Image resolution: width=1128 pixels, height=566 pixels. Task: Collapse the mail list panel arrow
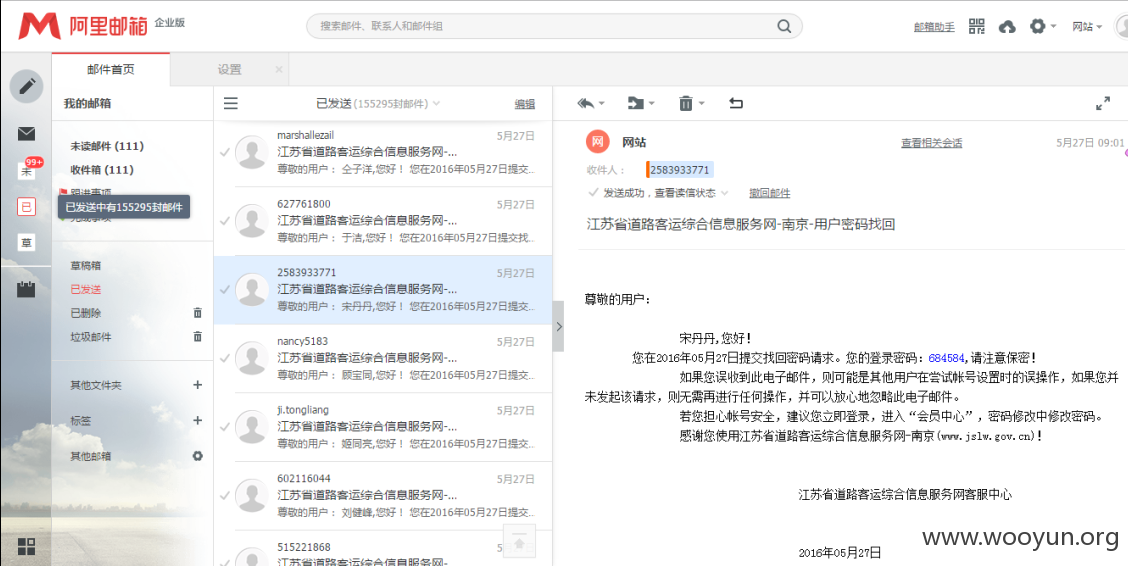[x=558, y=326]
